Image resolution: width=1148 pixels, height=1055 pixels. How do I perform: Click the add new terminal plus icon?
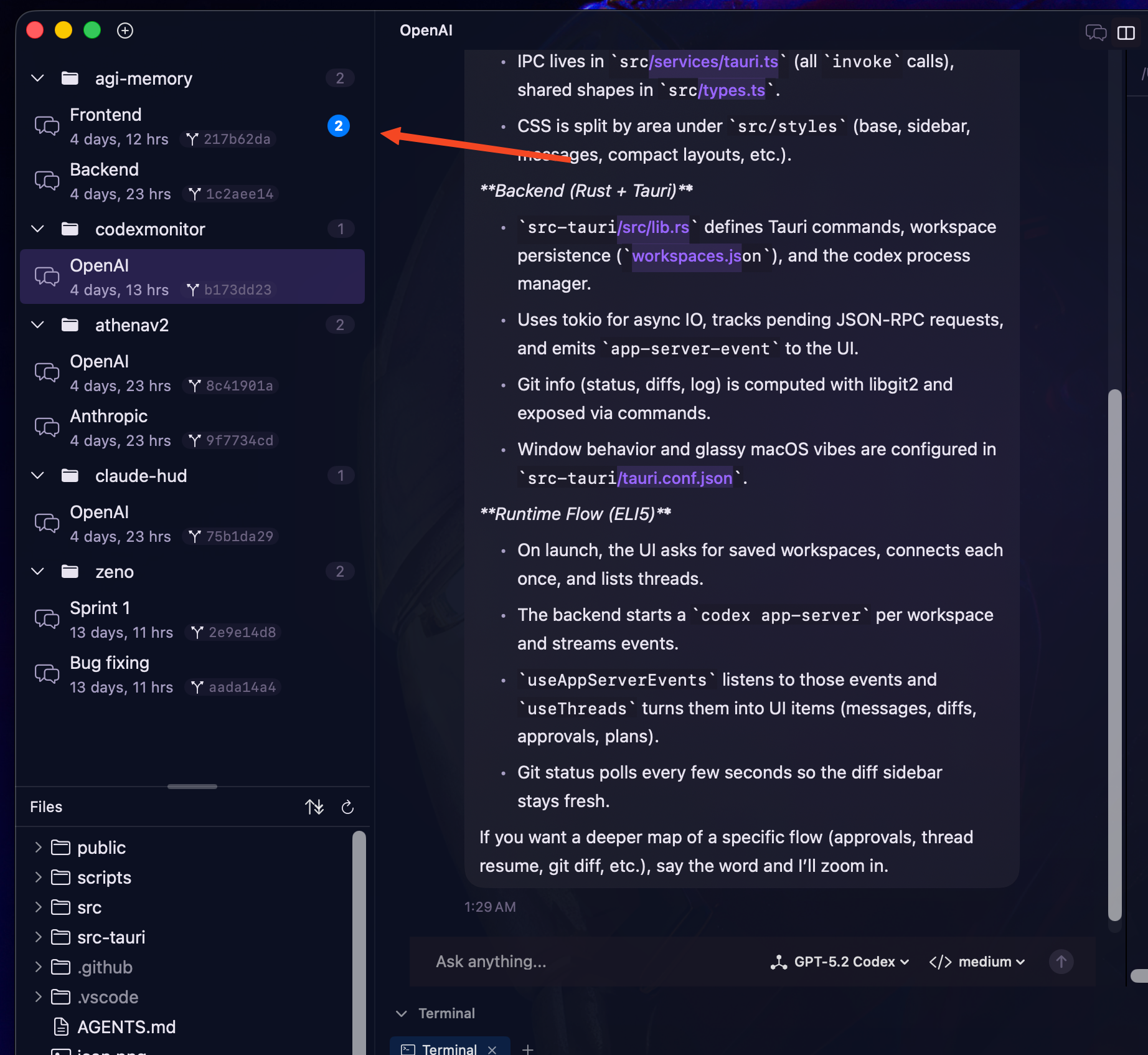[527, 1049]
